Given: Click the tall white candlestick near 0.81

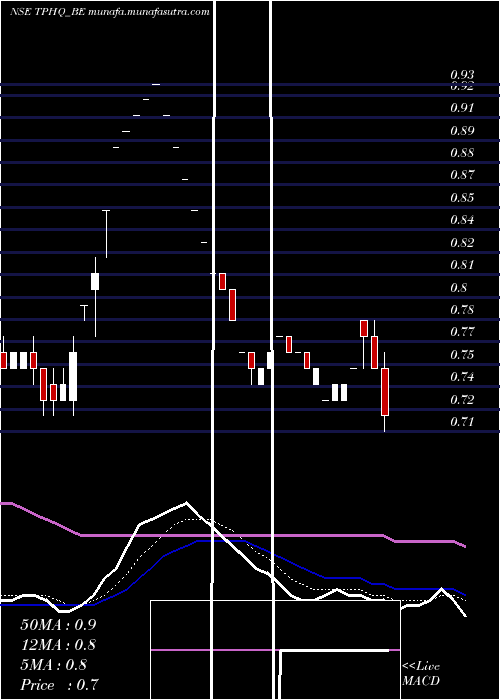Looking at the screenshot, I should (x=95, y=281).
